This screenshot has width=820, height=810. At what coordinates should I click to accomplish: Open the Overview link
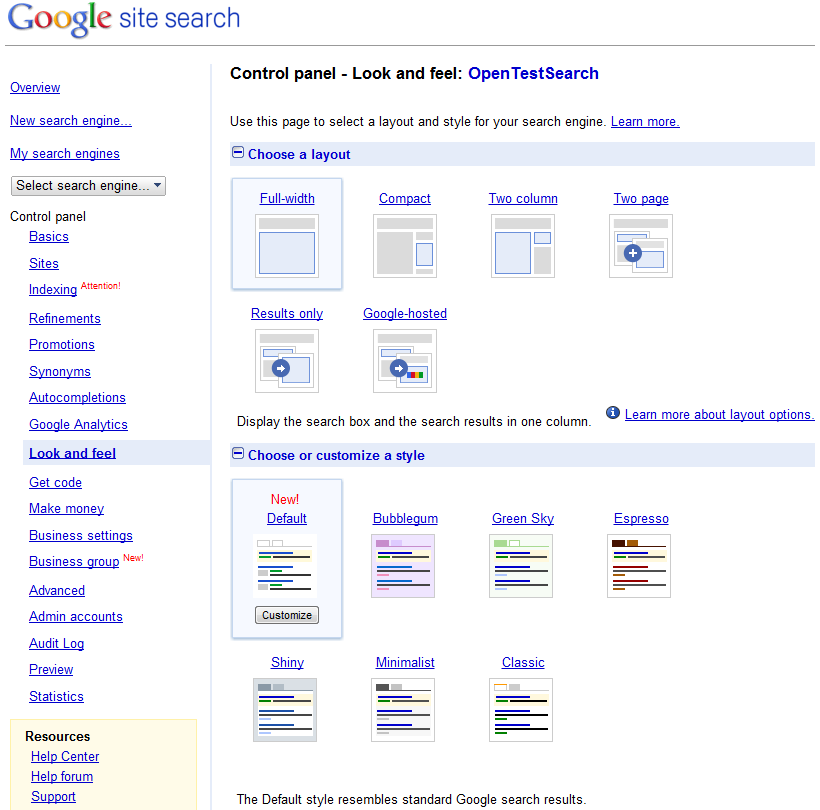tap(35, 87)
